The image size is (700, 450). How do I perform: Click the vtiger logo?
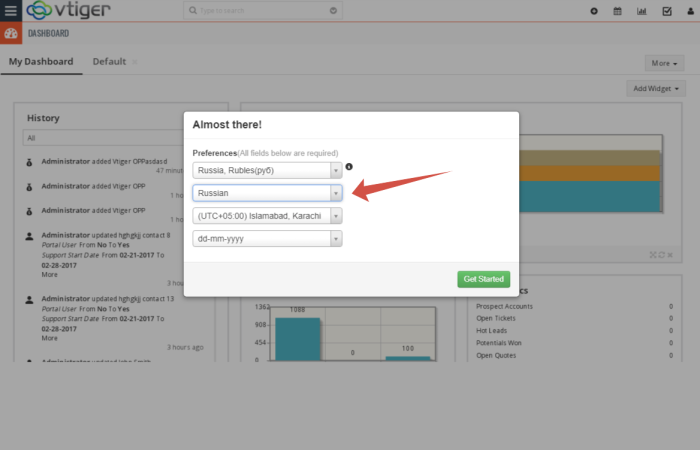point(68,11)
